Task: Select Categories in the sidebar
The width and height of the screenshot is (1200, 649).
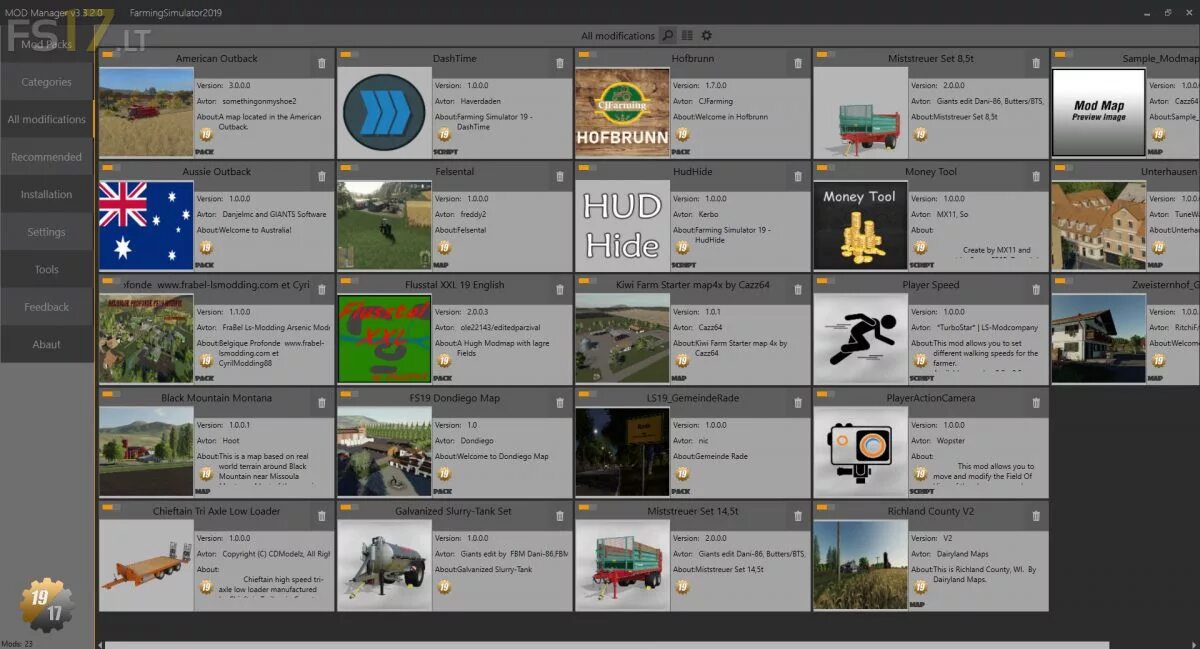Action: [46, 81]
